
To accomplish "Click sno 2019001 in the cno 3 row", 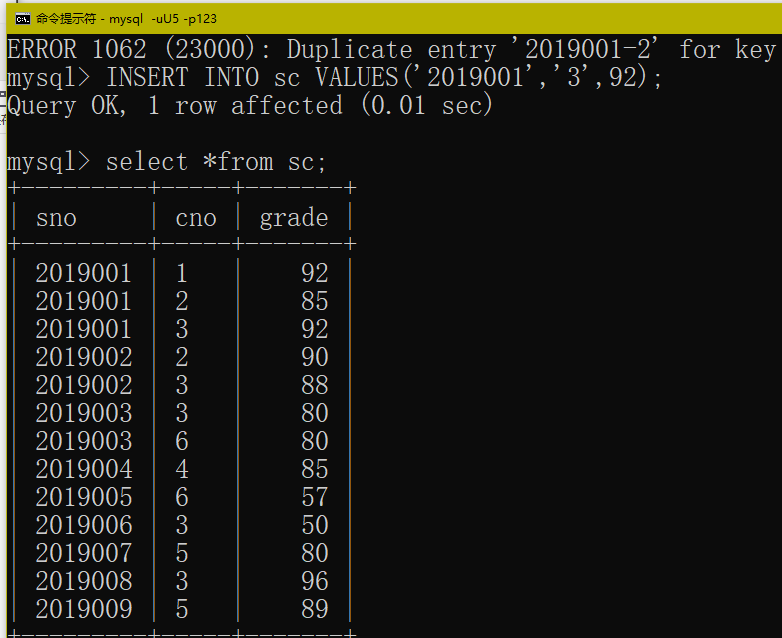I will point(83,329).
